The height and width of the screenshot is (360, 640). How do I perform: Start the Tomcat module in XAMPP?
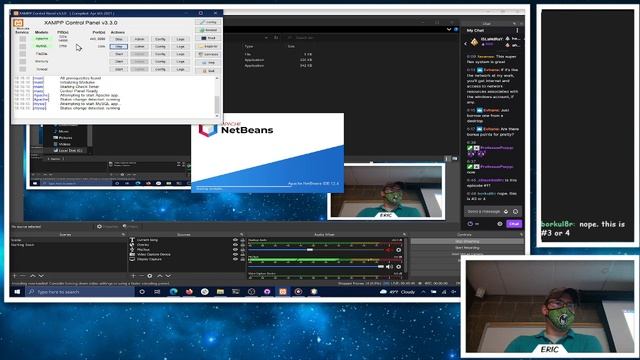coord(119,69)
